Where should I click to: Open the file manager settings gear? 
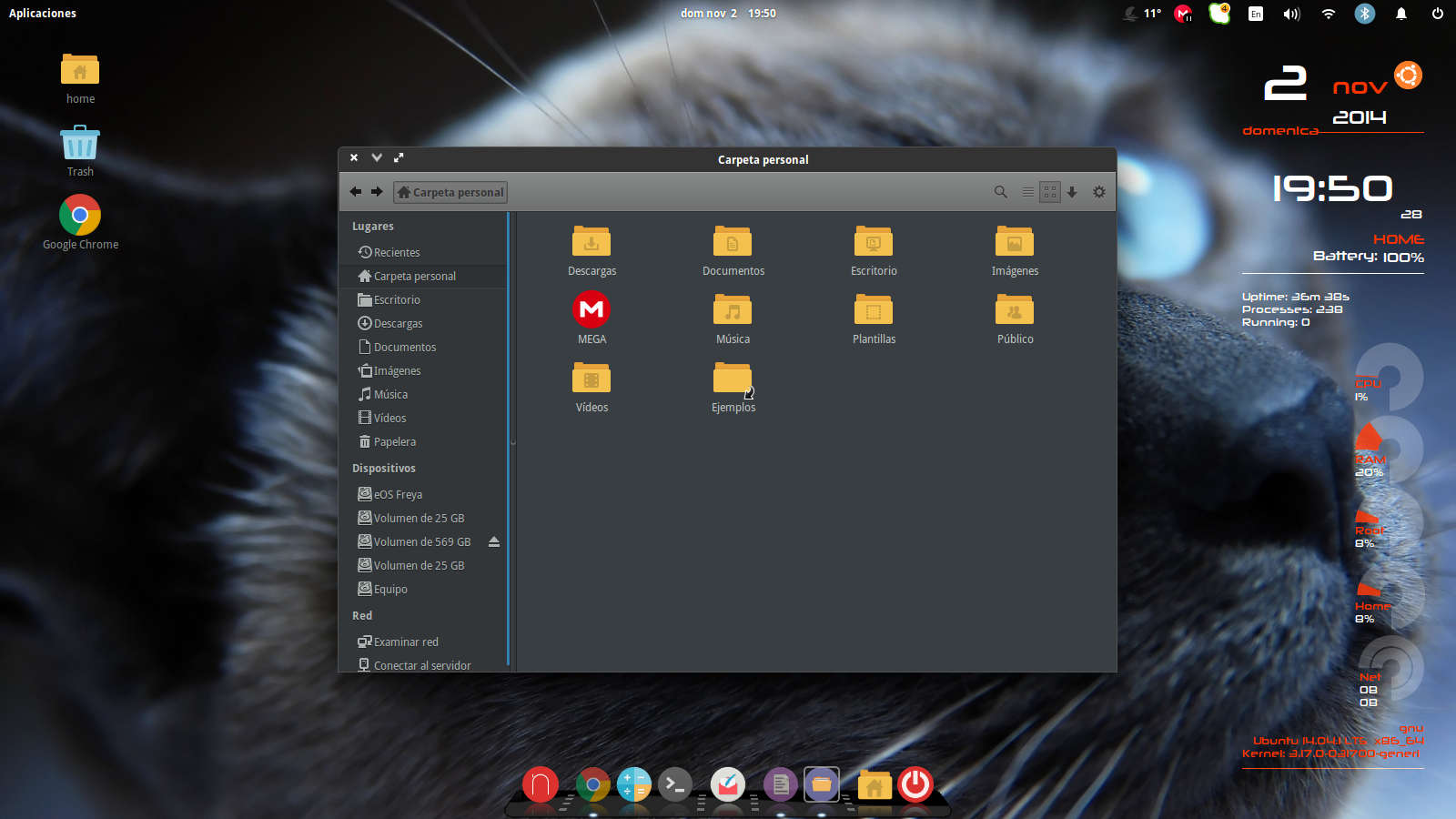[x=1099, y=192]
